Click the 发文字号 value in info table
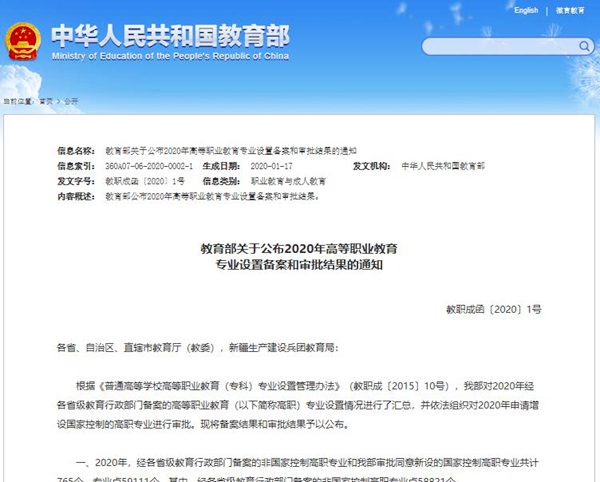 click(x=145, y=181)
